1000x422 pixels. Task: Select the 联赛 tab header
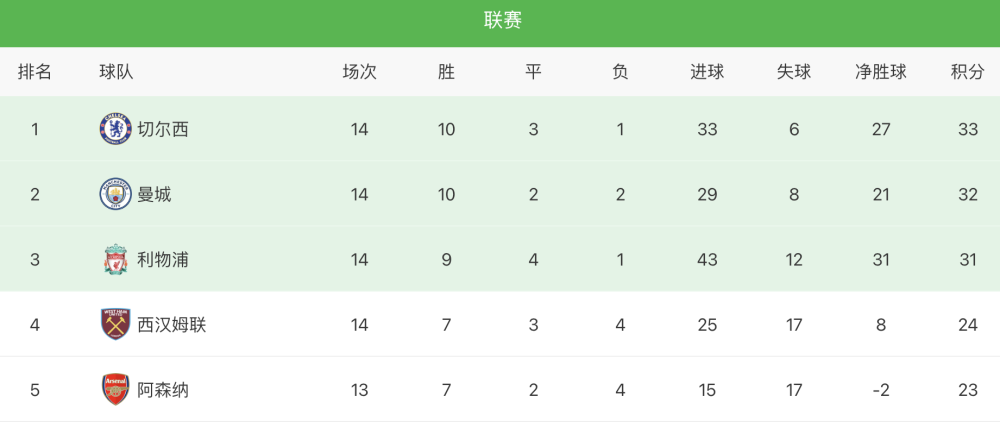(x=503, y=20)
